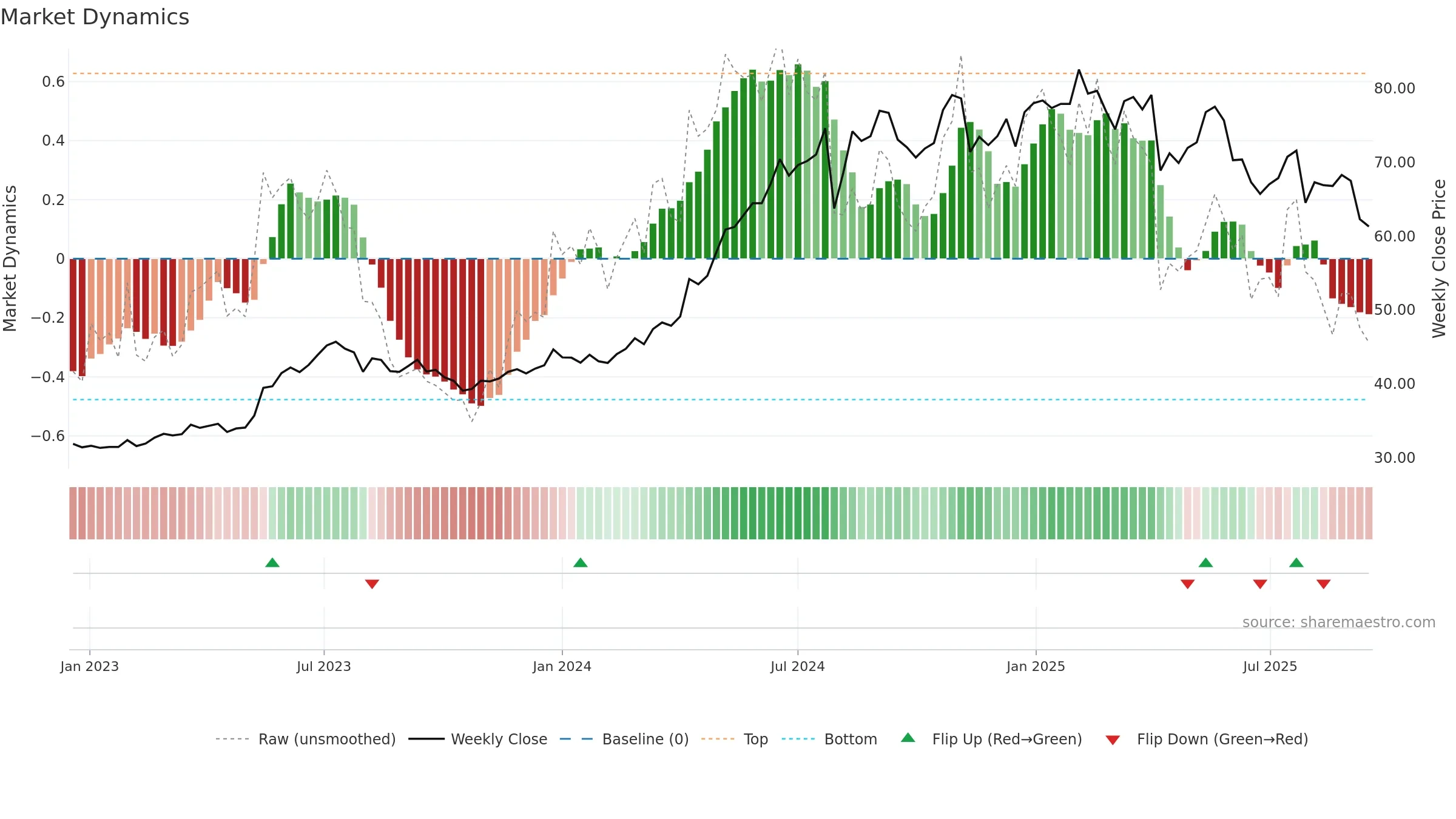Click the 40.00 price tick label
Image resolution: width=1456 pixels, height=819 pixels.
coord(1395,384)
